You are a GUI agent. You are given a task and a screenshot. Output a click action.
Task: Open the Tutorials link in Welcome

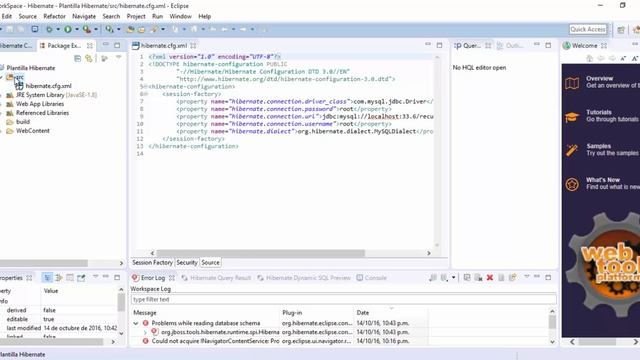coord(599,112)
